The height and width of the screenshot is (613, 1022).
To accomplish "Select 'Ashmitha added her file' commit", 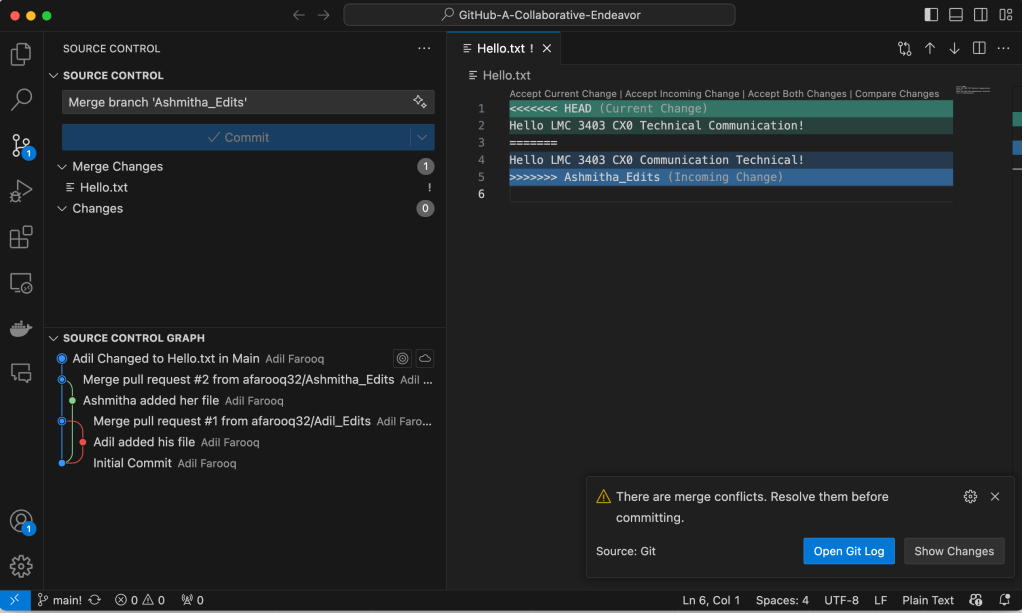I will pyautogui.click(x=244, y=400).
